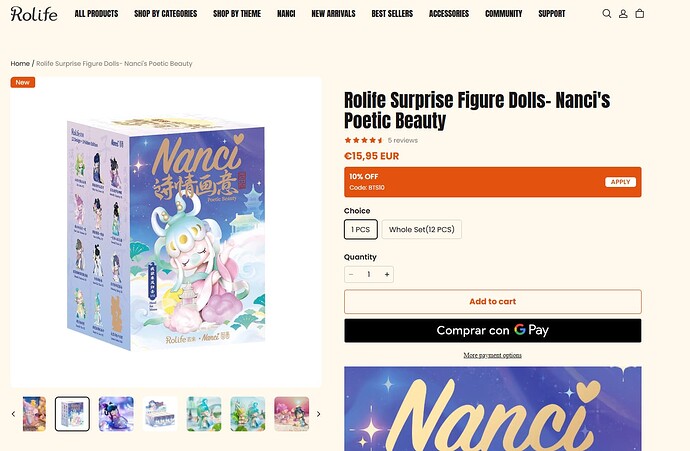690x451 pixels.
Task: Pay with Comprar con G Pay
Action: (492, 331)
